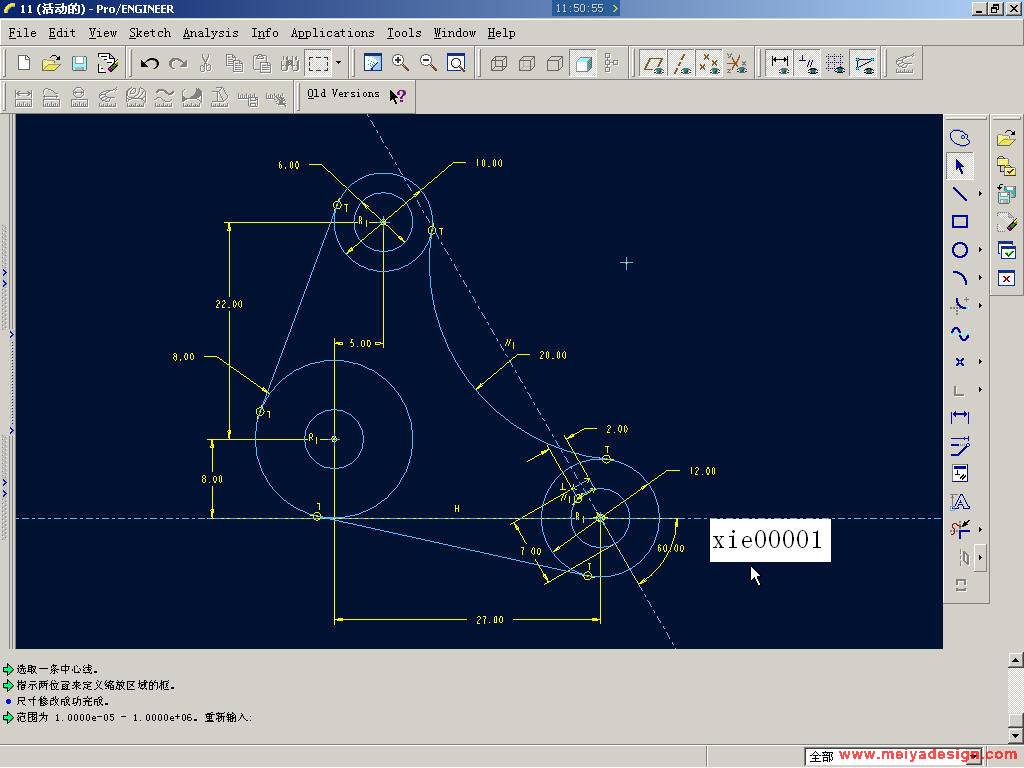Pick the Circle sketch tool

959,250
